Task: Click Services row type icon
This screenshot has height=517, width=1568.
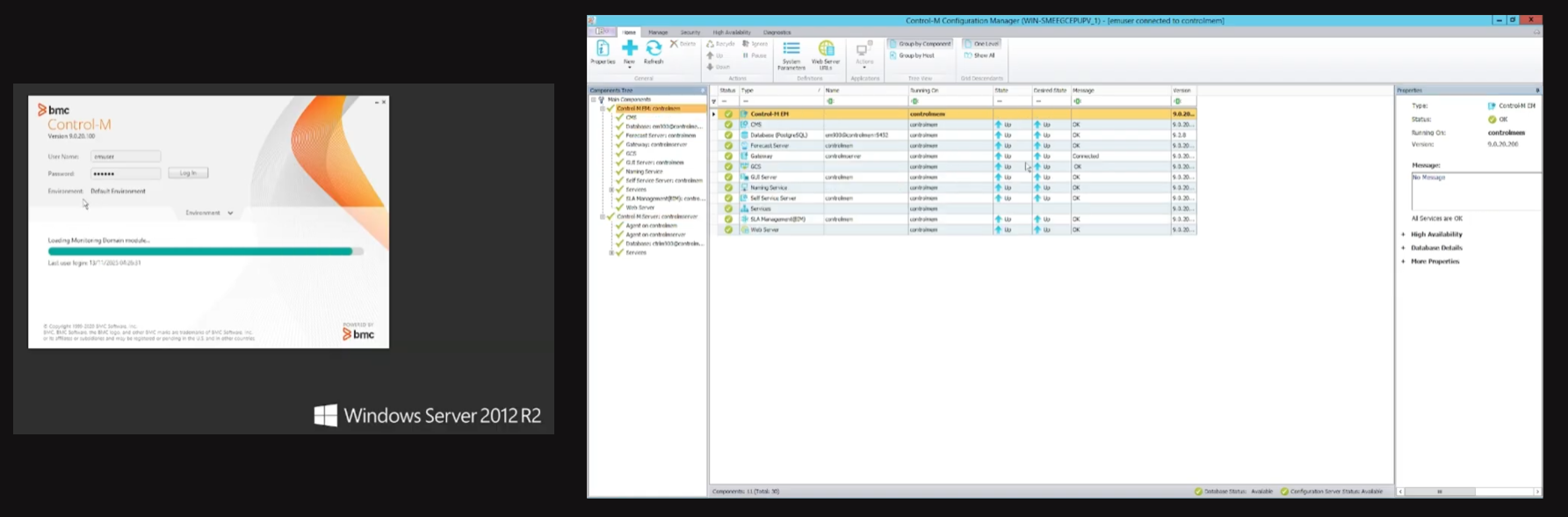Action: coord(745,208)
